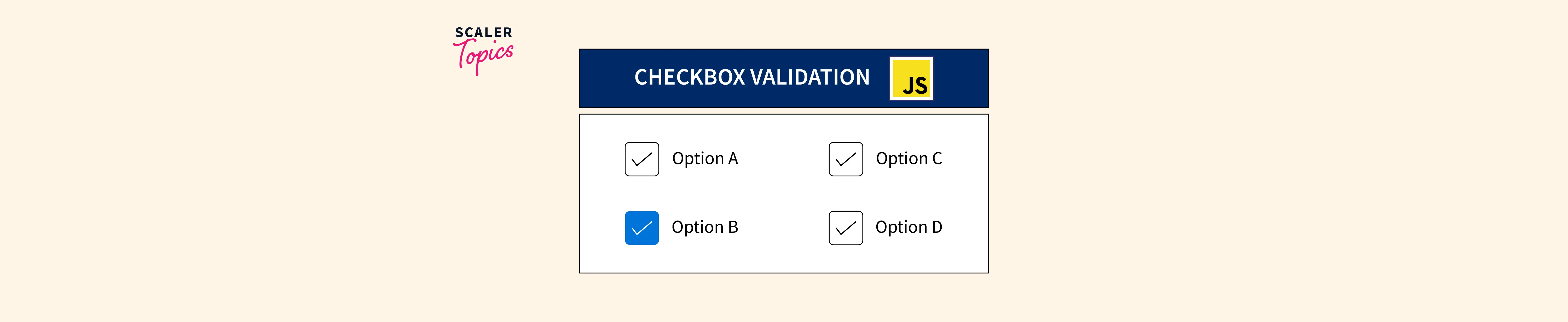
Task: Click the pink Topics script text
Action: 484,56
